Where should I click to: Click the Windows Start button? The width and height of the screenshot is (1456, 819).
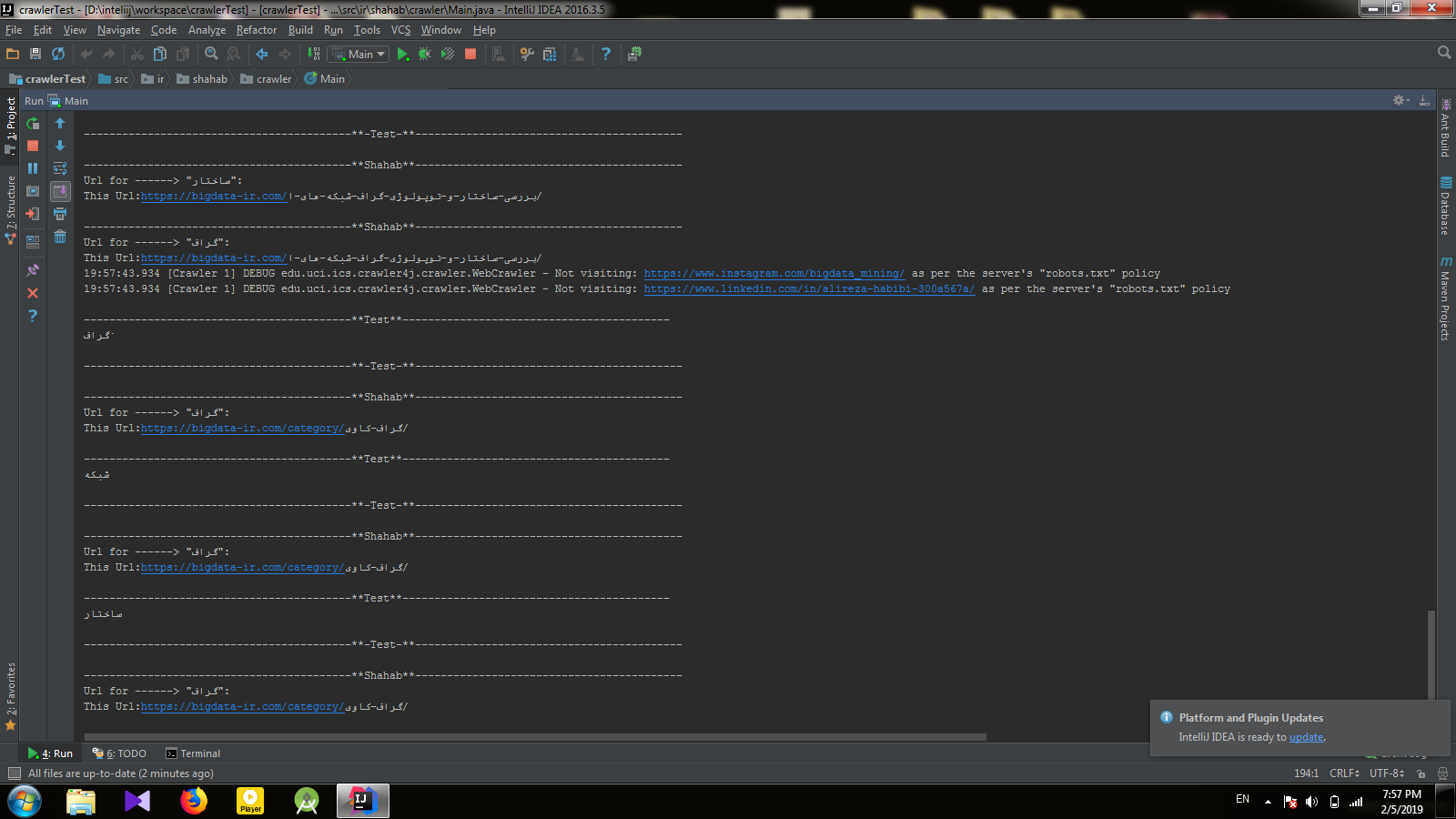25,802
